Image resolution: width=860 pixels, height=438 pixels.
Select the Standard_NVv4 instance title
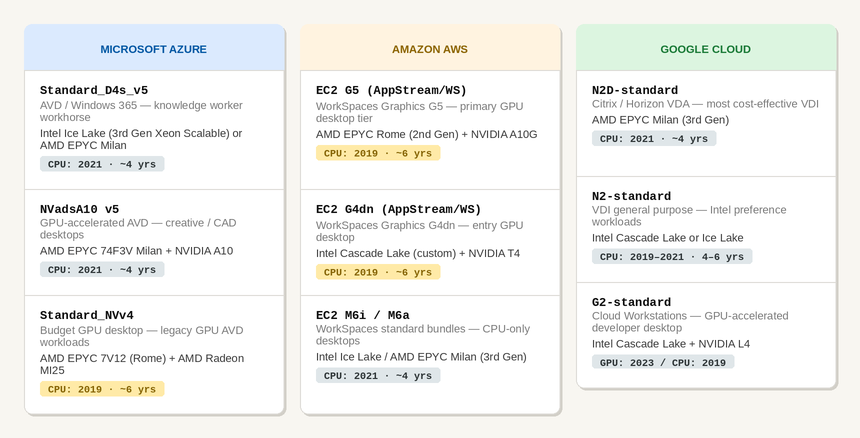click(x=87, y=315)
